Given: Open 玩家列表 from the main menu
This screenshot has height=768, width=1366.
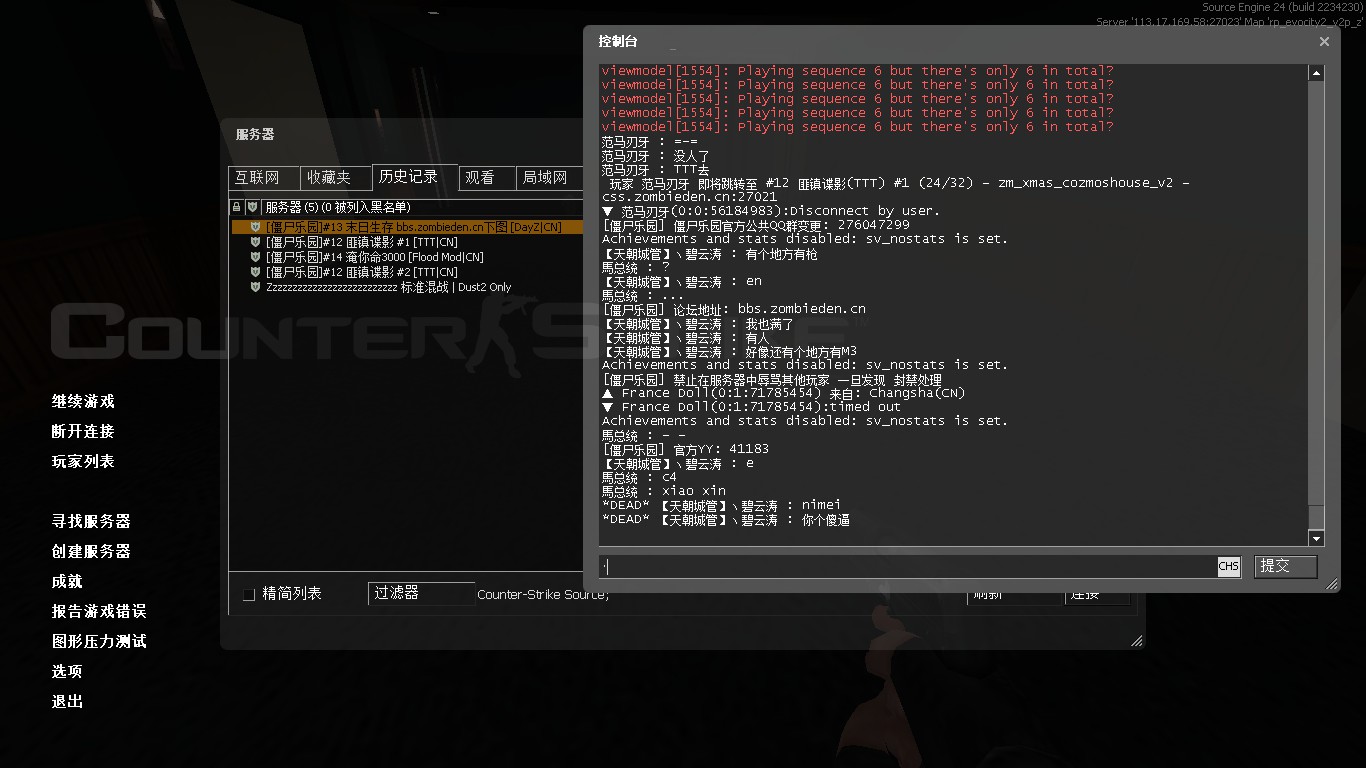Looking at the screenshot, I should pyautogui.click(x=84, y=461).
